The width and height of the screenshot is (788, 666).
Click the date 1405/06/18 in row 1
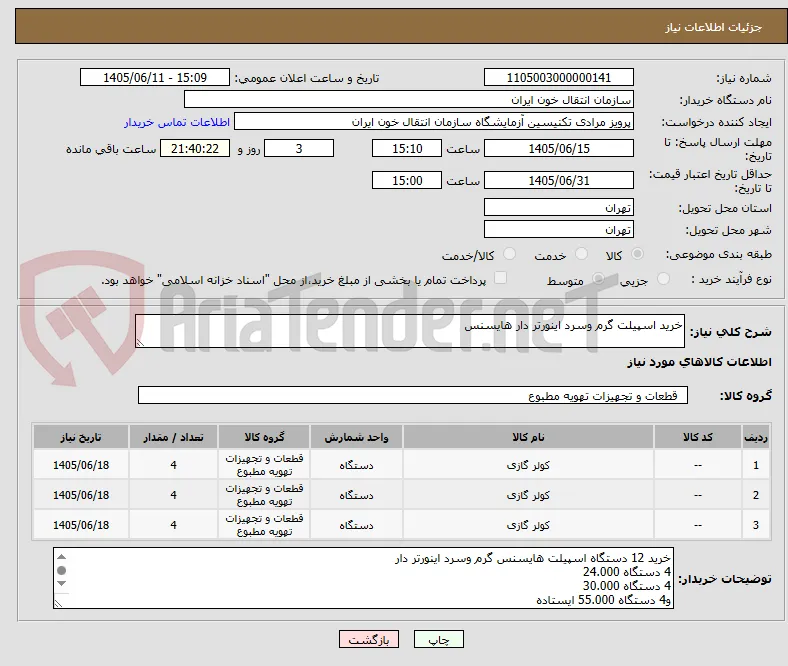[81, 465]
